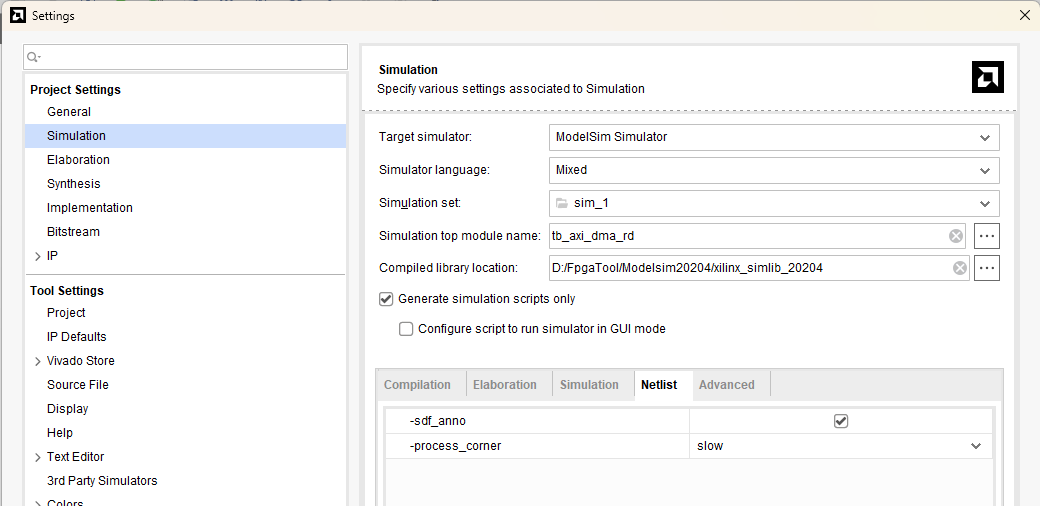Browse for compiled library location
1040x506 pixels.
(986, 268)
